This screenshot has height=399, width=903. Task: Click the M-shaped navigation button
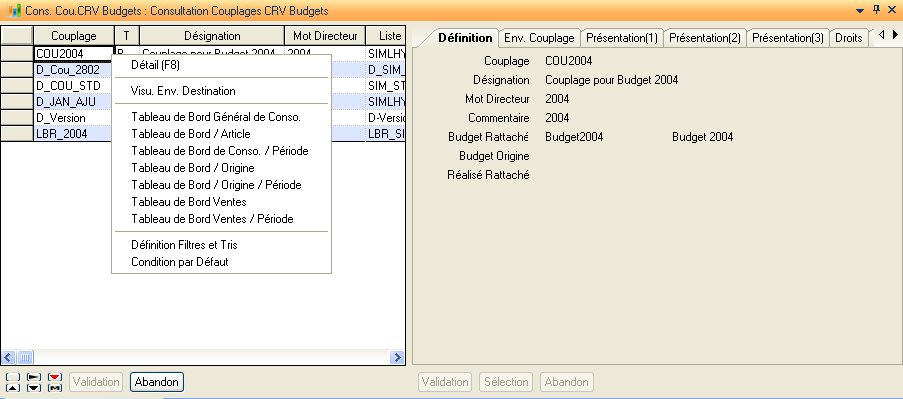point(55,387)
